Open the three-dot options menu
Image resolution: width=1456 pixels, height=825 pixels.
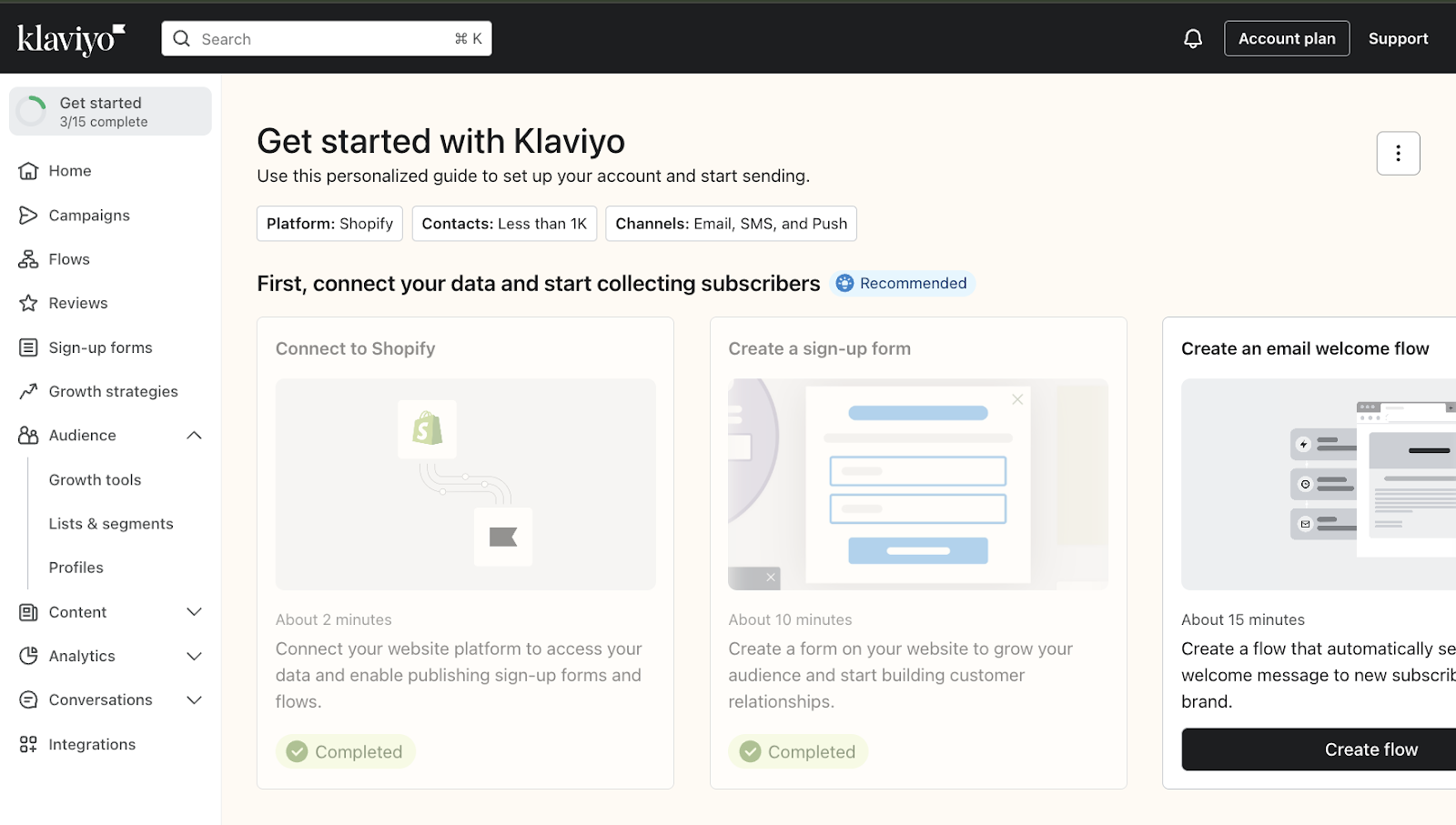pos(1398,154)
